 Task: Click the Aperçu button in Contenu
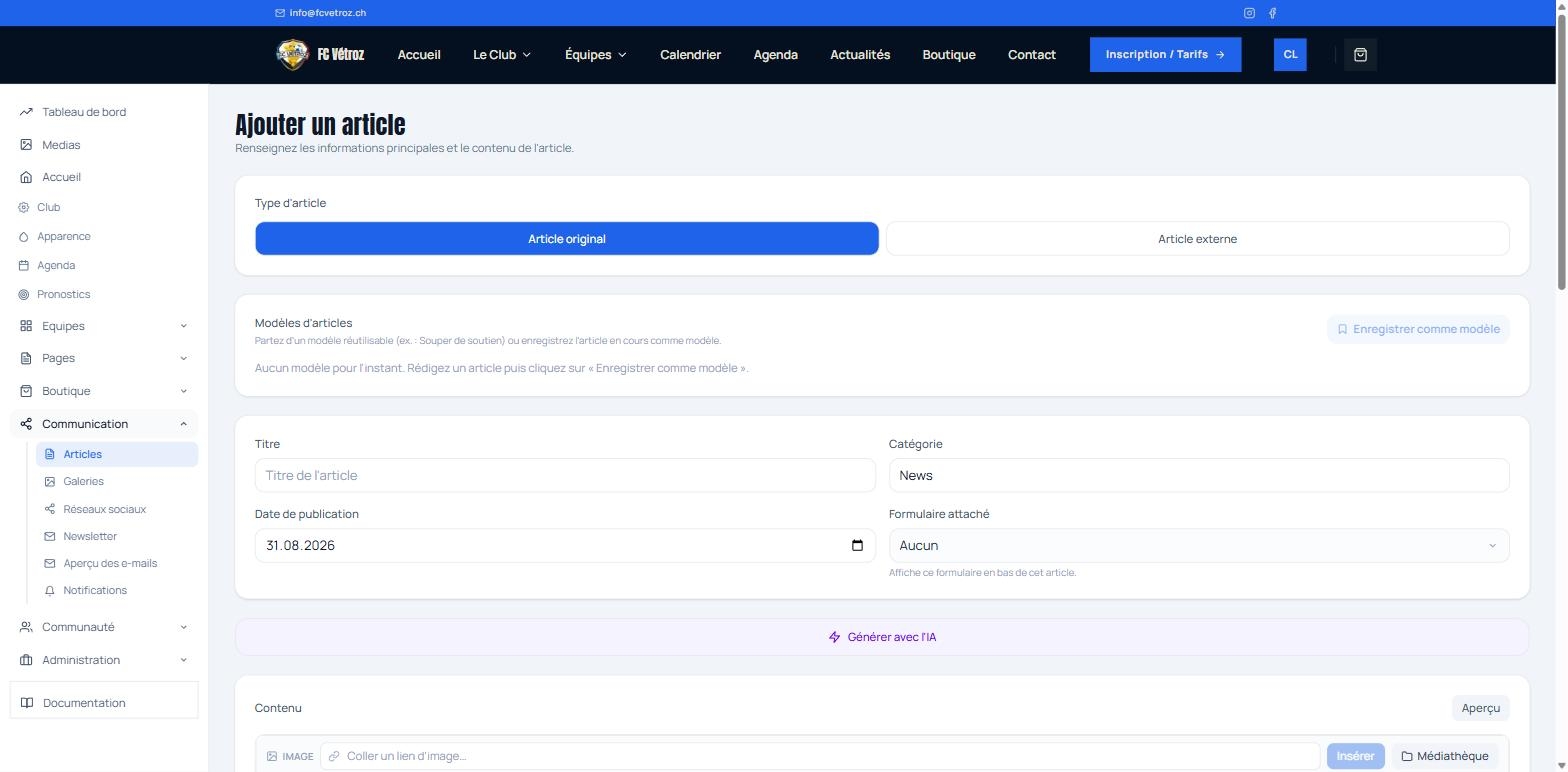1480,708
